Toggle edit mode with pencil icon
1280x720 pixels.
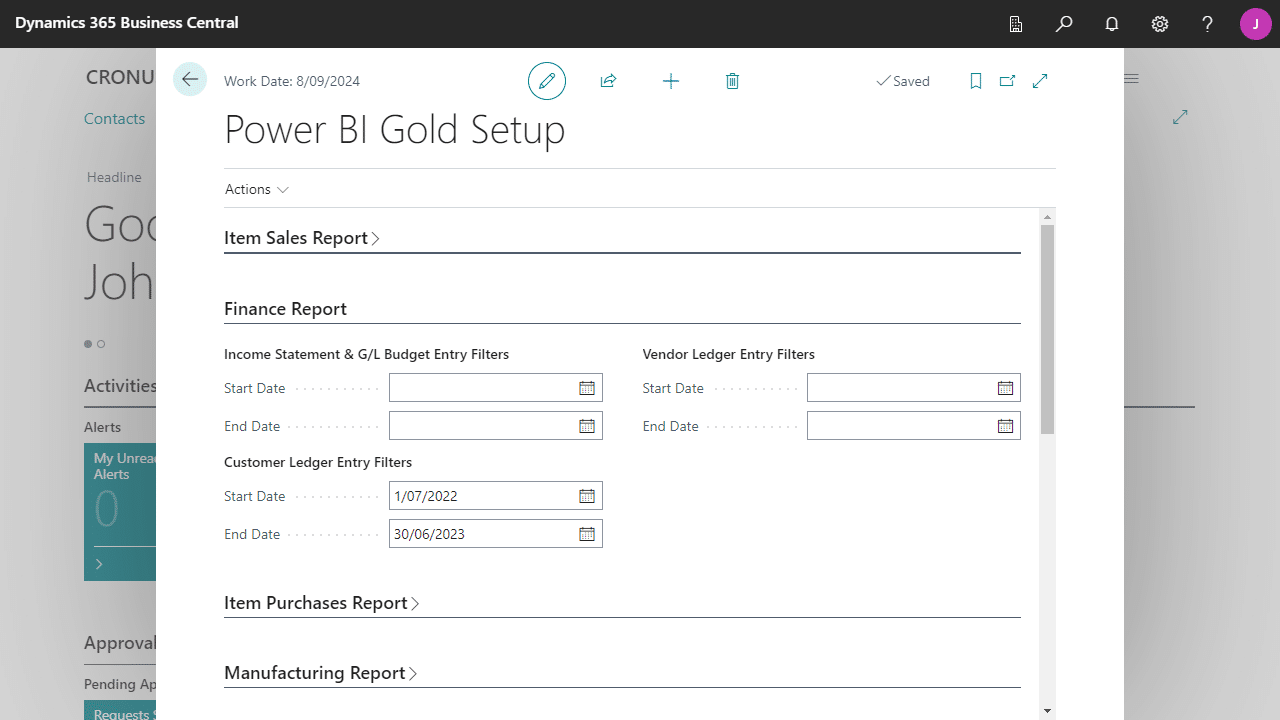click(x=547, y=81)
